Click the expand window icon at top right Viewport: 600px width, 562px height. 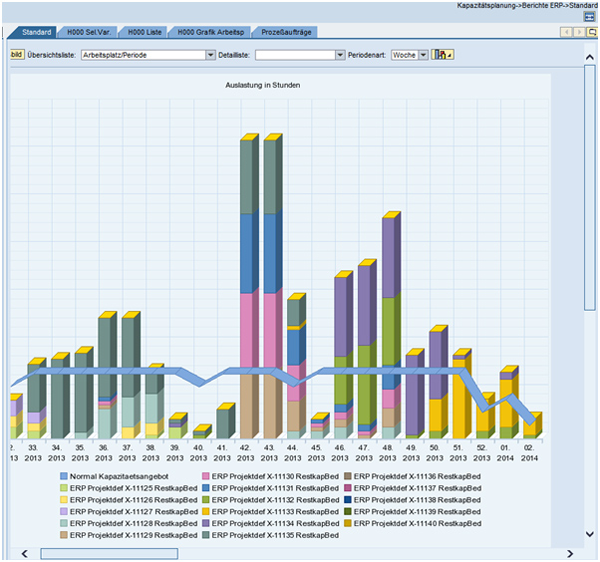point(589,17)
